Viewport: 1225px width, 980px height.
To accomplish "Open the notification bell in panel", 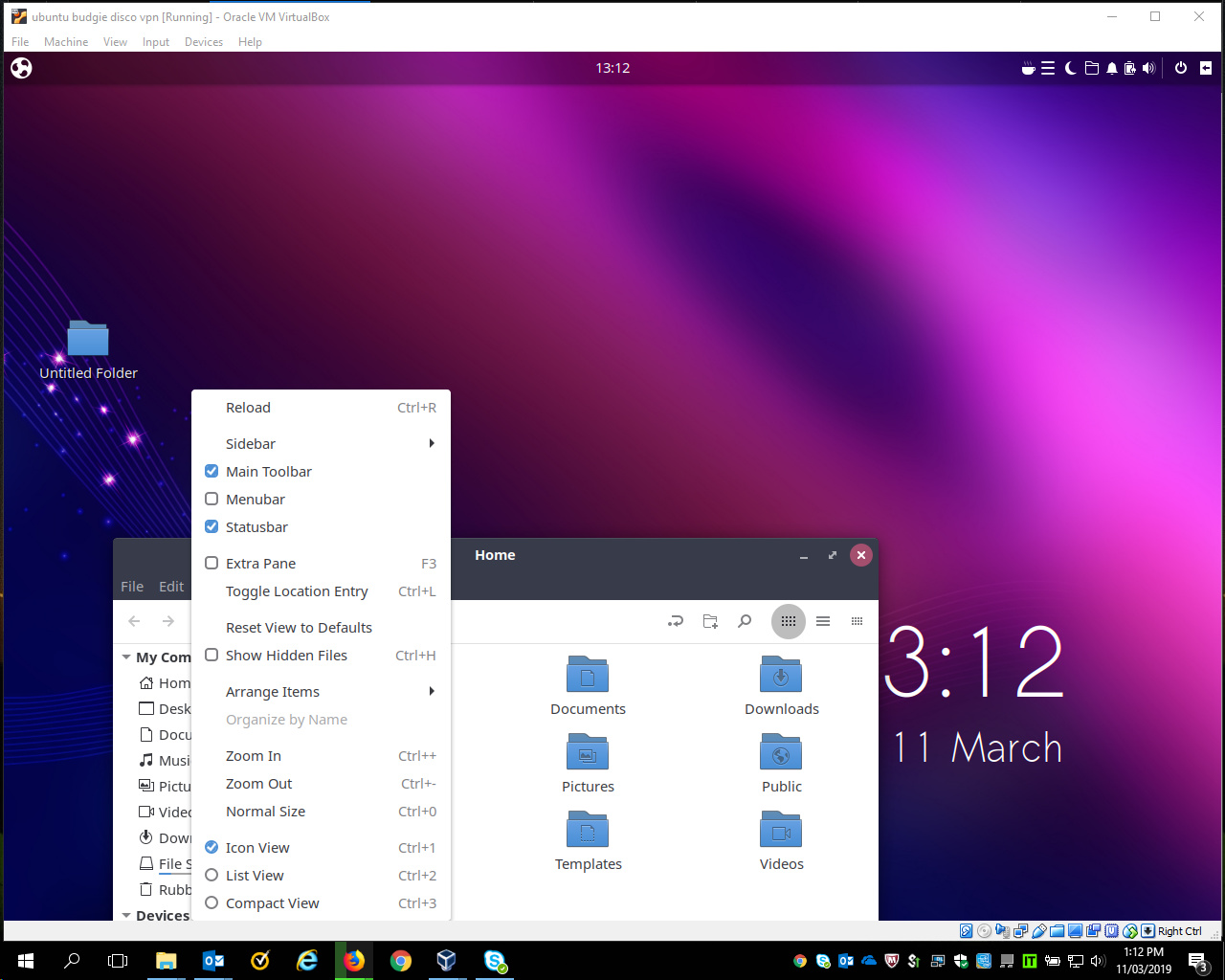I will coord(1111,68).
